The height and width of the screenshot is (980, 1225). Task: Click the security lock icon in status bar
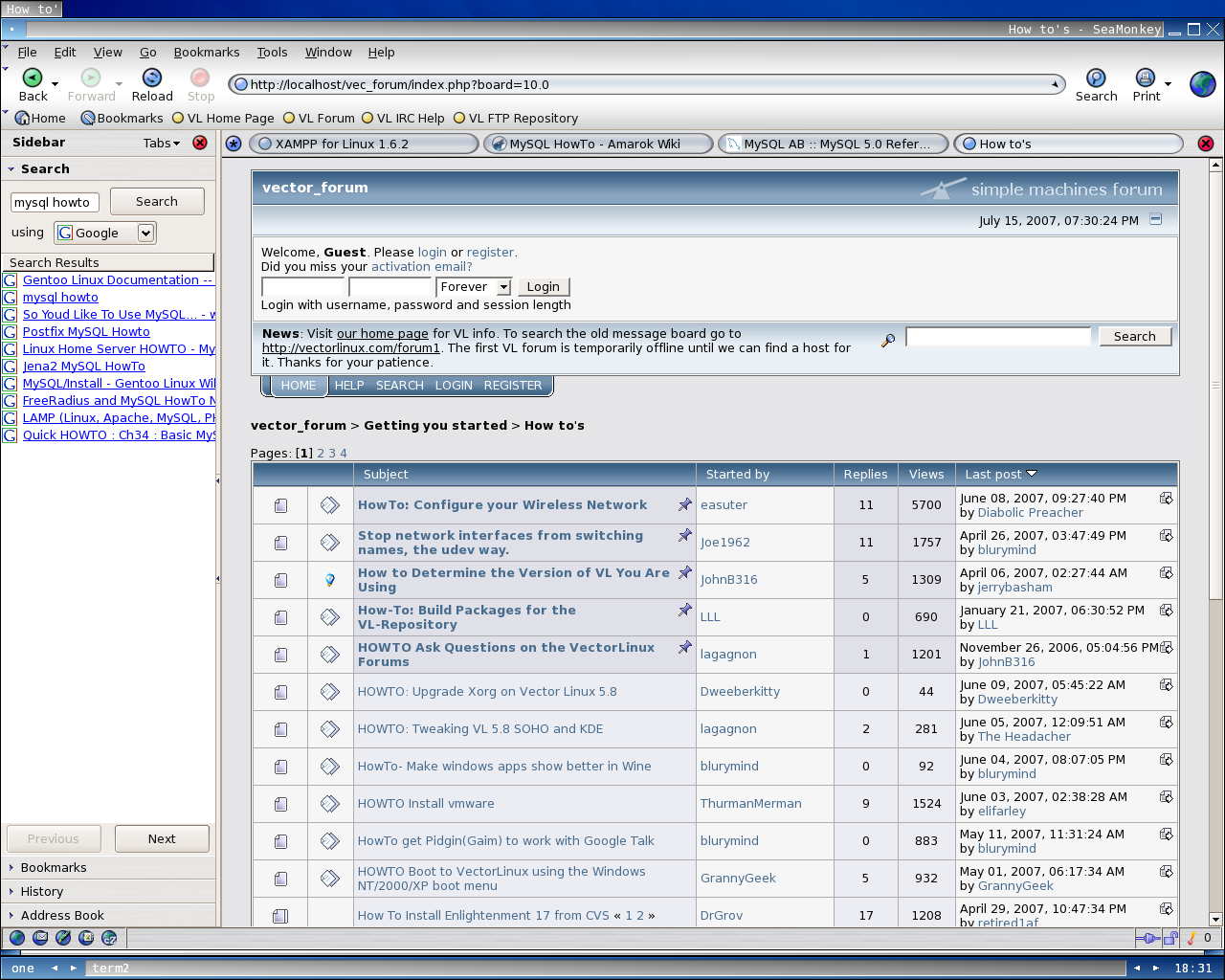[x=1171, y=938]
